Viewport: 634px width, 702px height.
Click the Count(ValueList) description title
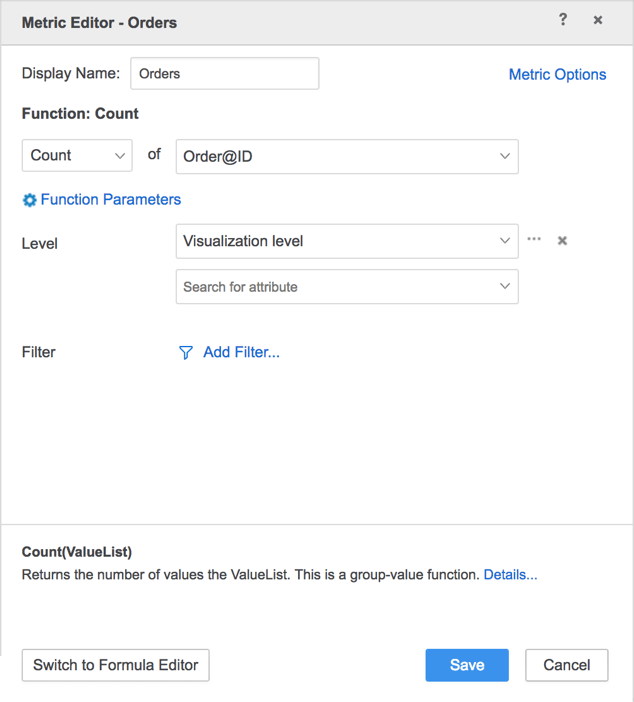click(x=77, y=552)
